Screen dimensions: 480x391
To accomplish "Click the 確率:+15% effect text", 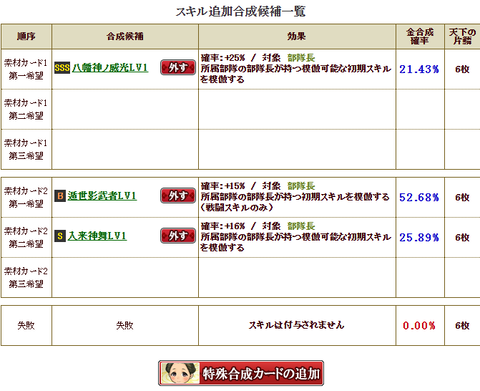I will (223, 186).
